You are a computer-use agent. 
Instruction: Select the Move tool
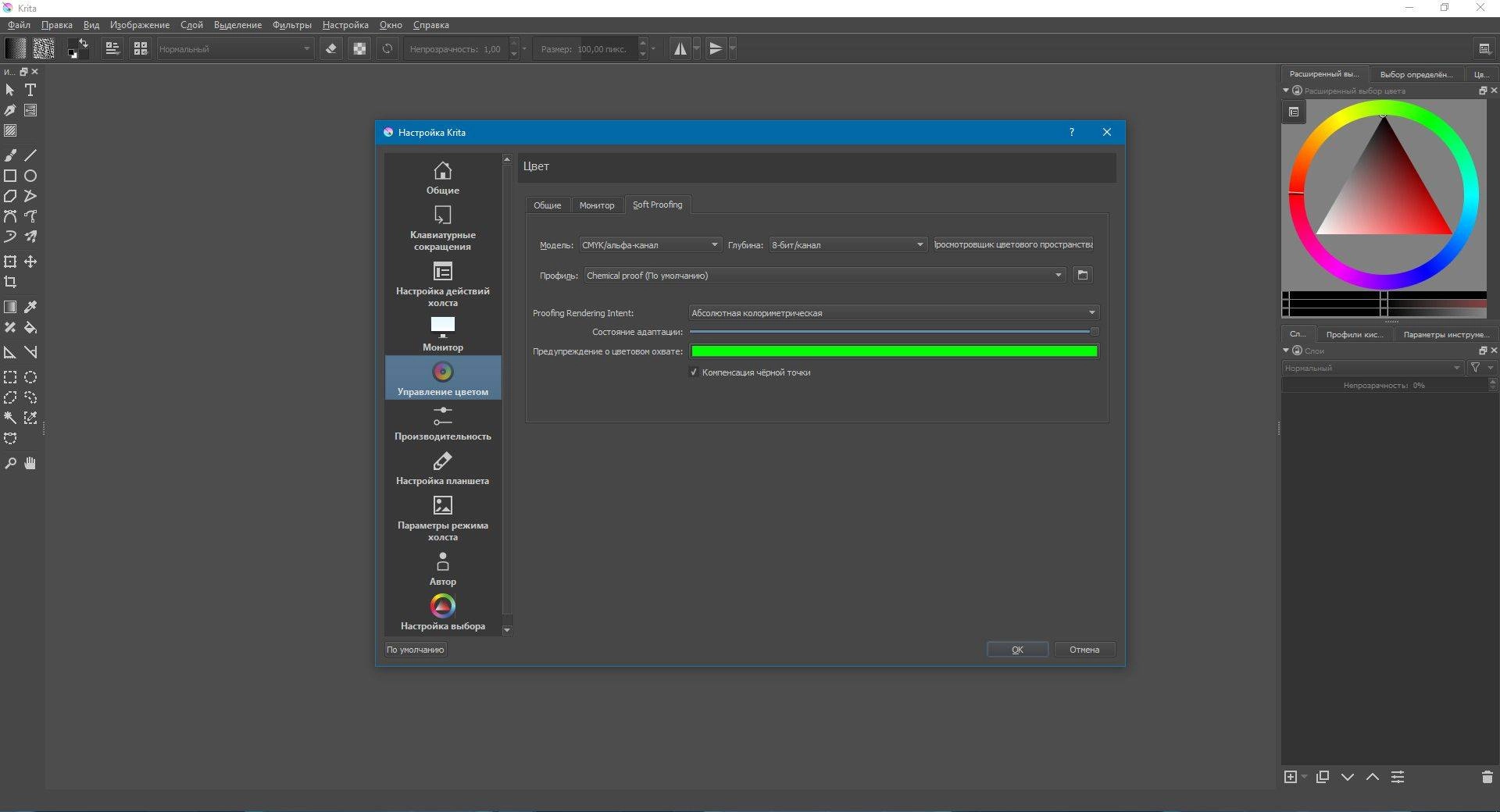click(30, 262)
